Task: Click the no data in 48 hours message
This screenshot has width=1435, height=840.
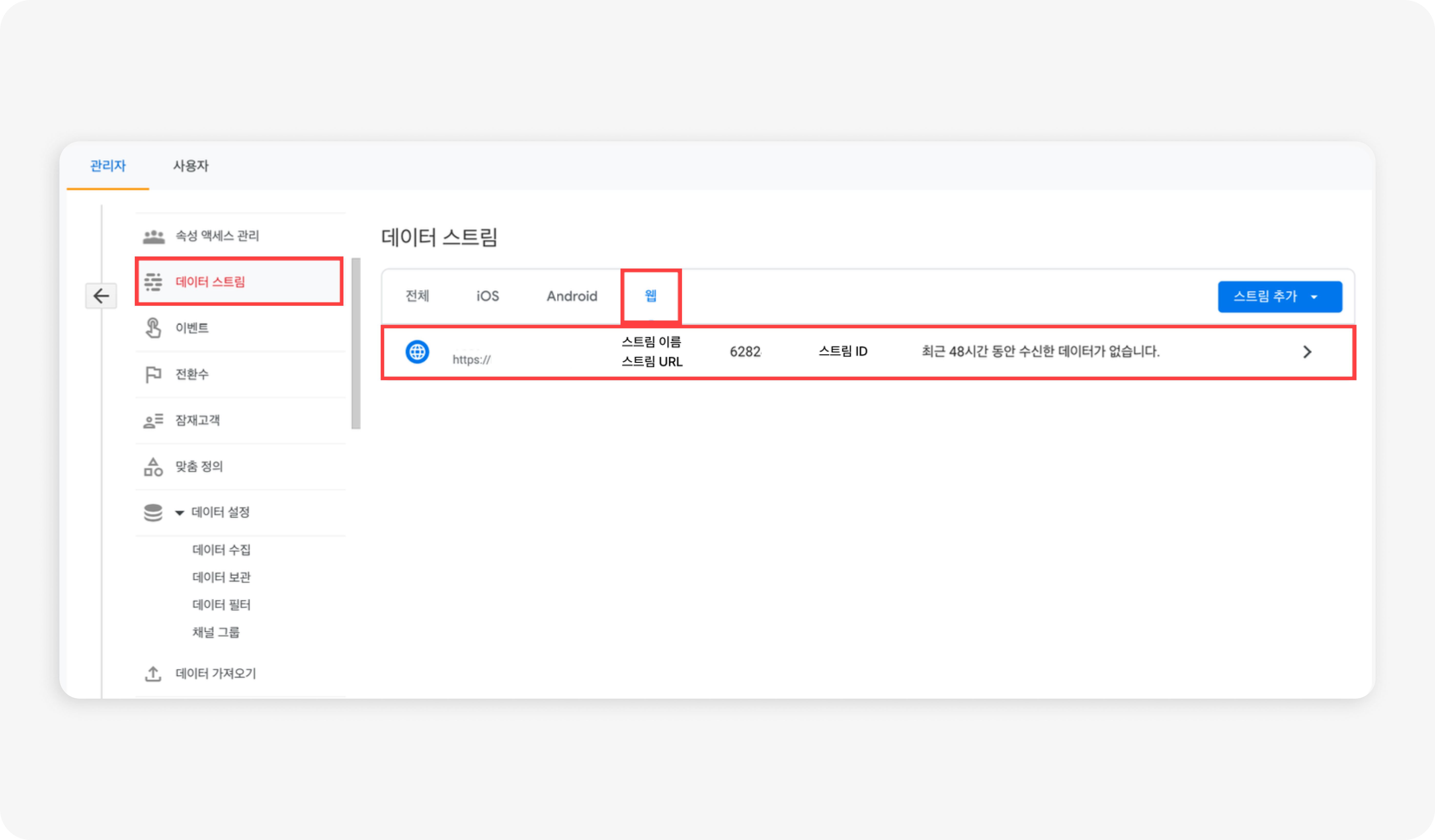Action: (x=1040, y=351)
